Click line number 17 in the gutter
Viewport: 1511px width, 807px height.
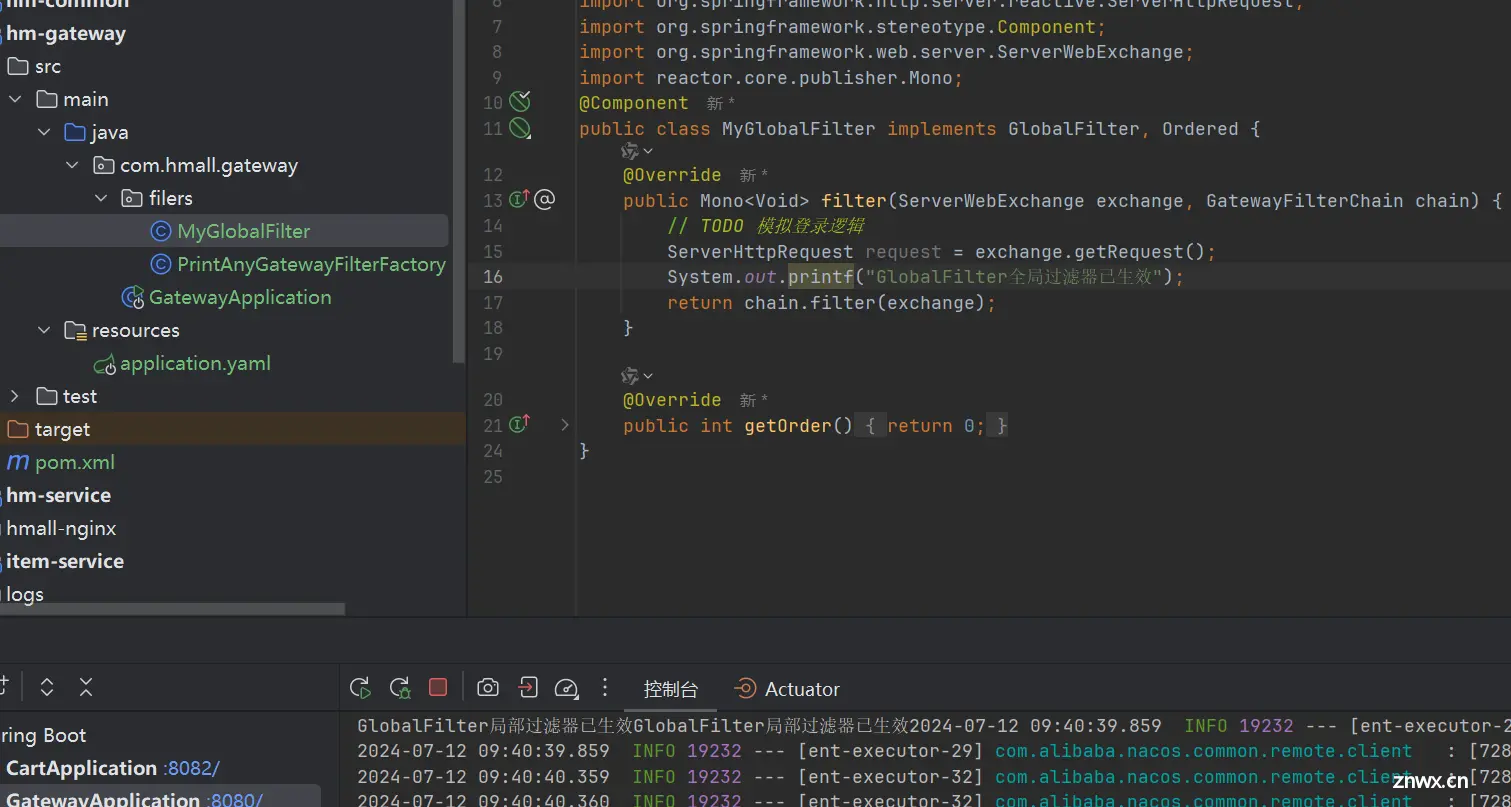pos(493,302)
